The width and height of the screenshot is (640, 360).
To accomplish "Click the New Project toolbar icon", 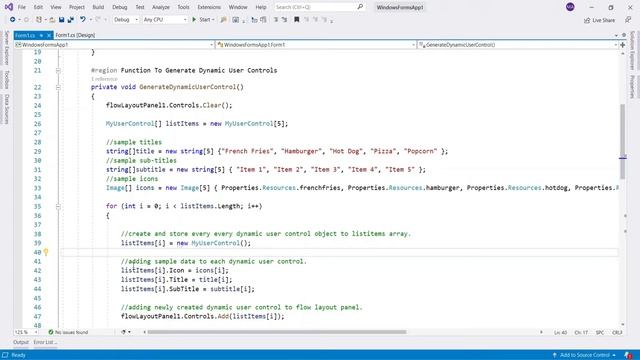I will pos(39,20).
